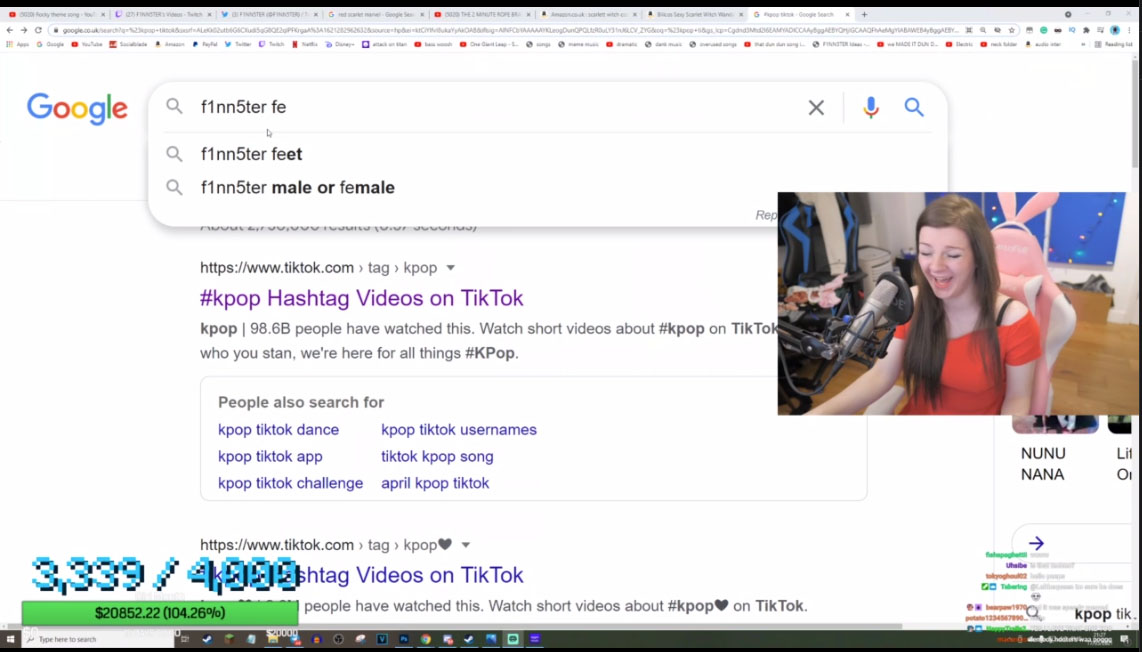Screen dimensions: 1142x652
Task: Open "kpop tiktok app" related search
Action: pos(270,457)
